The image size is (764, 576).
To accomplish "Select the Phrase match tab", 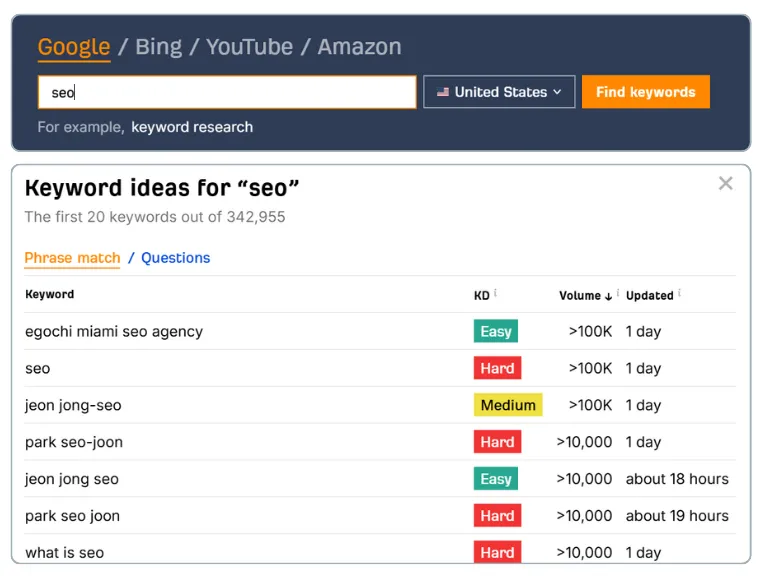I will [72, 258].
